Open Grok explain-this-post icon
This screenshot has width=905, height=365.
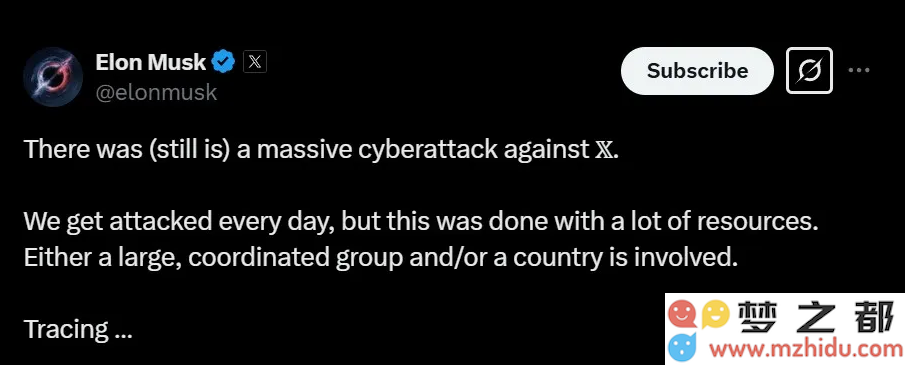[809, 70]
